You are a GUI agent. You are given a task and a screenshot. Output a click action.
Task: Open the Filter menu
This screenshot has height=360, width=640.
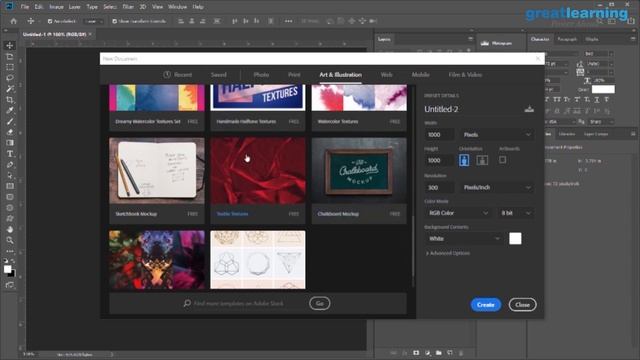[128, 7]
